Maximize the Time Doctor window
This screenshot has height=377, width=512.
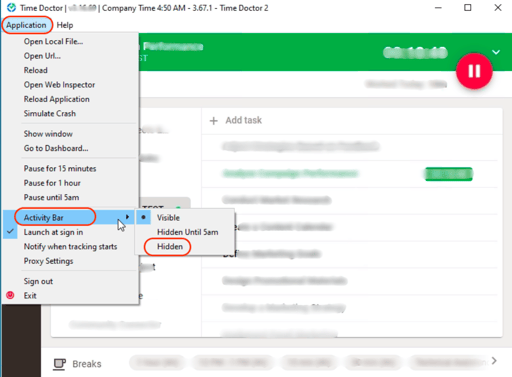[468, 8]
